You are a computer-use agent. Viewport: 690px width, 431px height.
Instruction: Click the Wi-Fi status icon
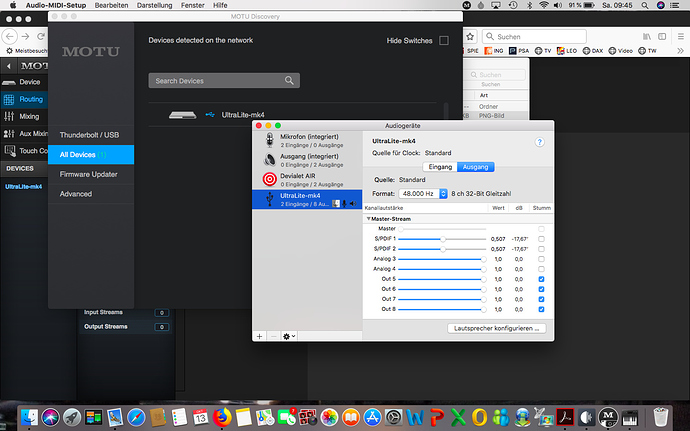click(544, 5)
